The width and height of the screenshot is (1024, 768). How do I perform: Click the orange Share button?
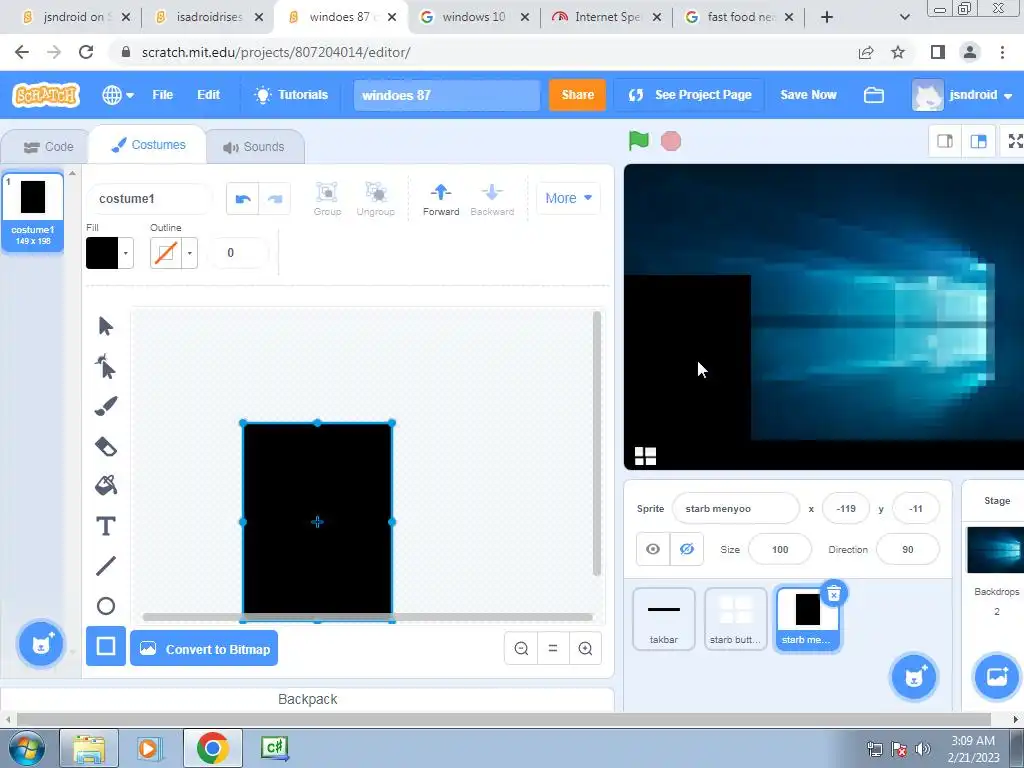tap(577, 95)
